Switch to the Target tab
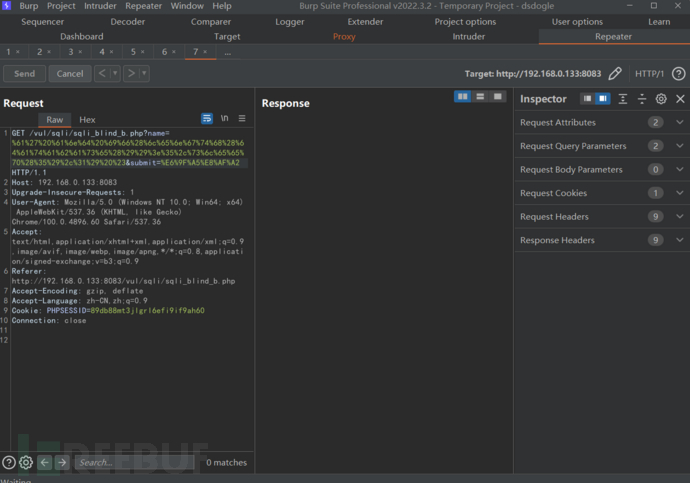Image resolution: width=690 pixels, height=483 pixels. pos(227,37)
